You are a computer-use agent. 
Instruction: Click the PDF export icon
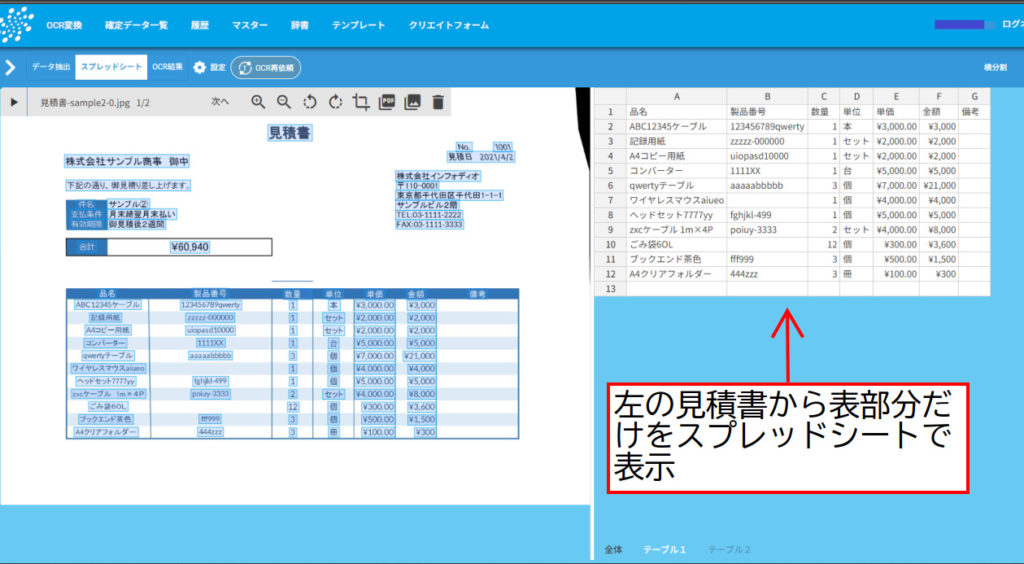(x=387, y=102)
